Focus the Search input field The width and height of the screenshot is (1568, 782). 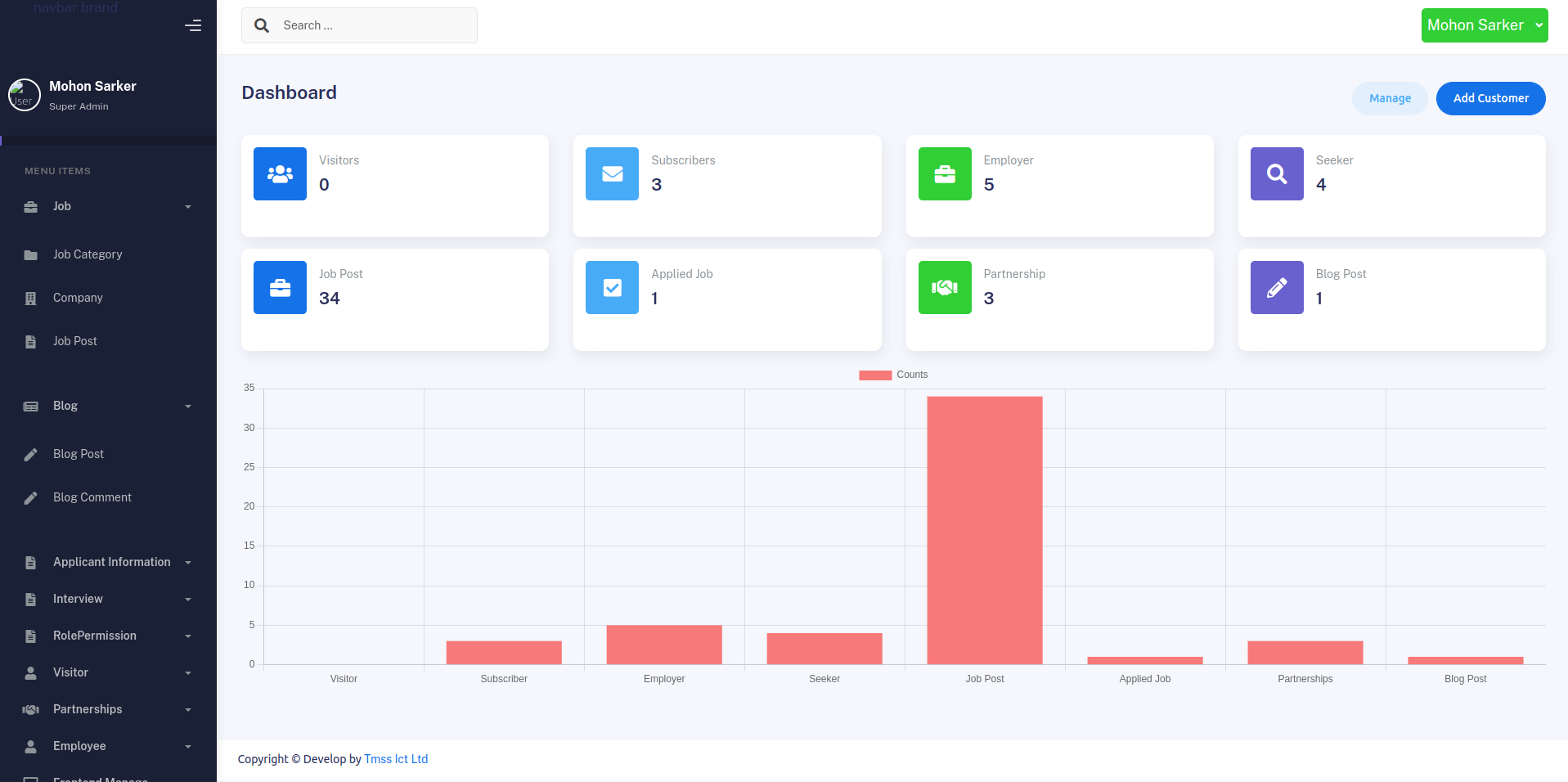click(374, 25)
